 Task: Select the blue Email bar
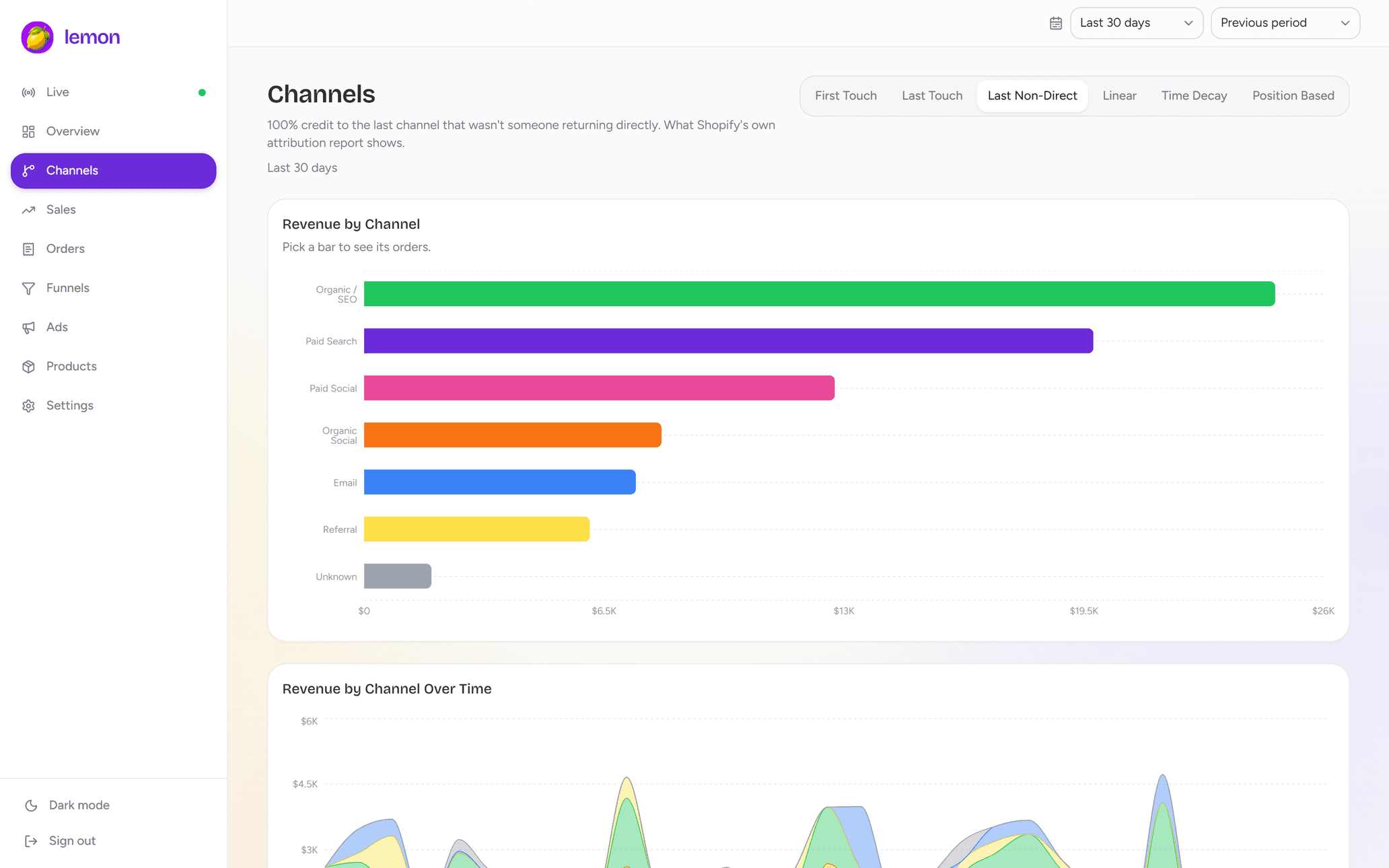tap(500, 482)
